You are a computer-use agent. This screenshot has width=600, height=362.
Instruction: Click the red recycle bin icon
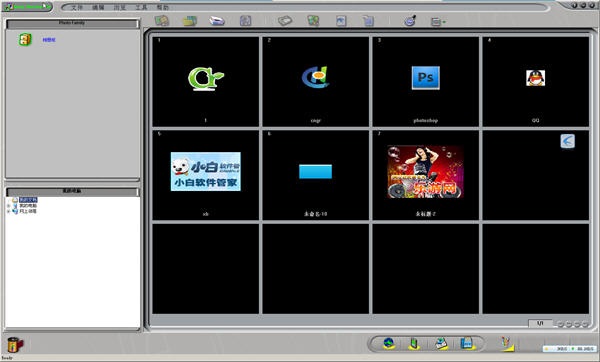click(x=15, y=344)
